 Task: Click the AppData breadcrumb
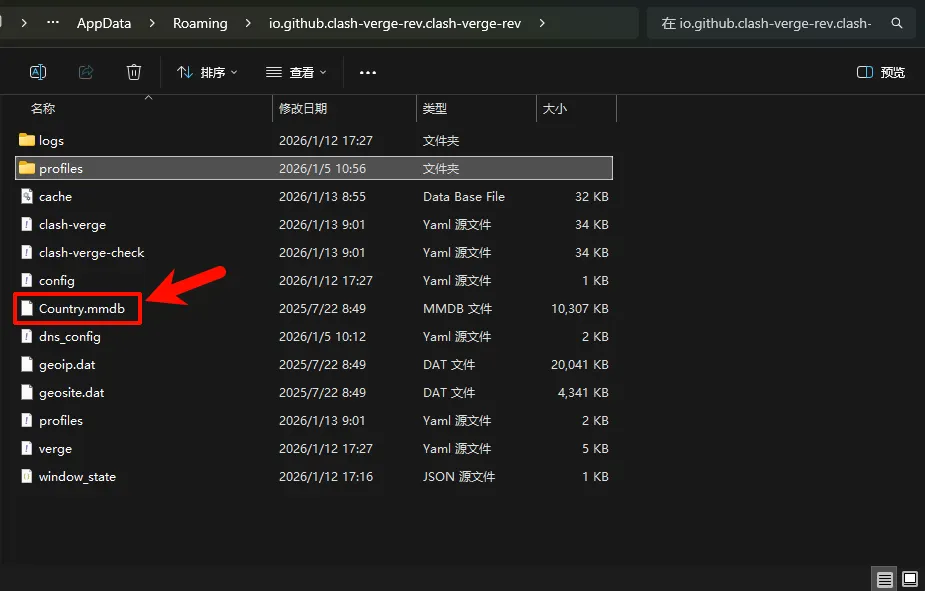point(104,23)
